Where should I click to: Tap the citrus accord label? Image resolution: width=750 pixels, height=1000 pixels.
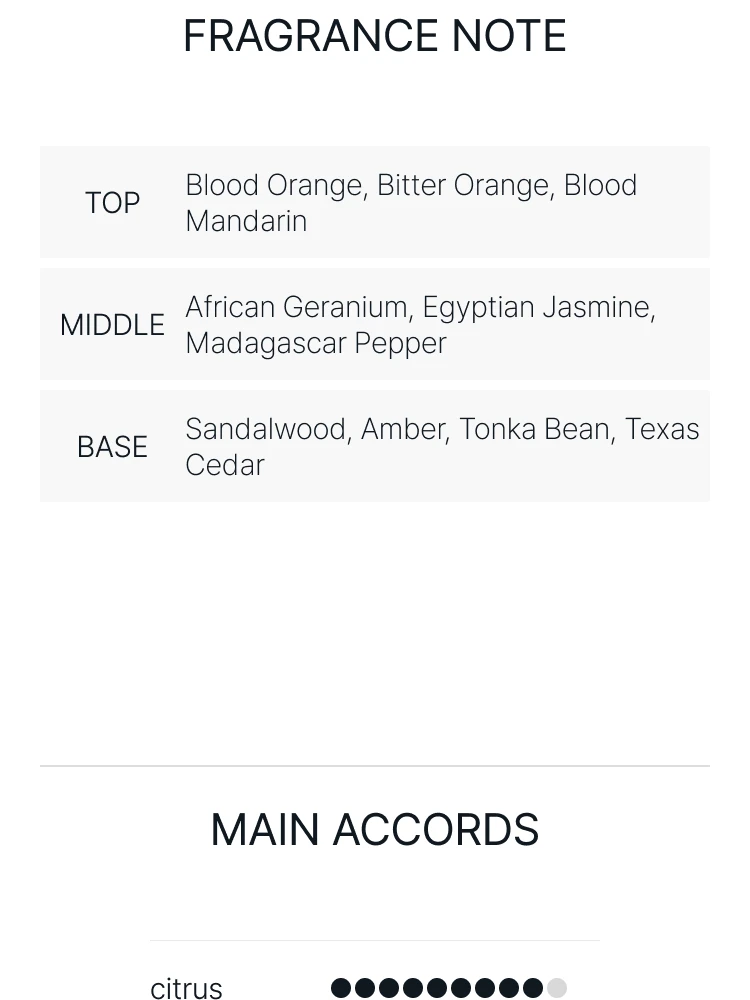pos(186,988)
